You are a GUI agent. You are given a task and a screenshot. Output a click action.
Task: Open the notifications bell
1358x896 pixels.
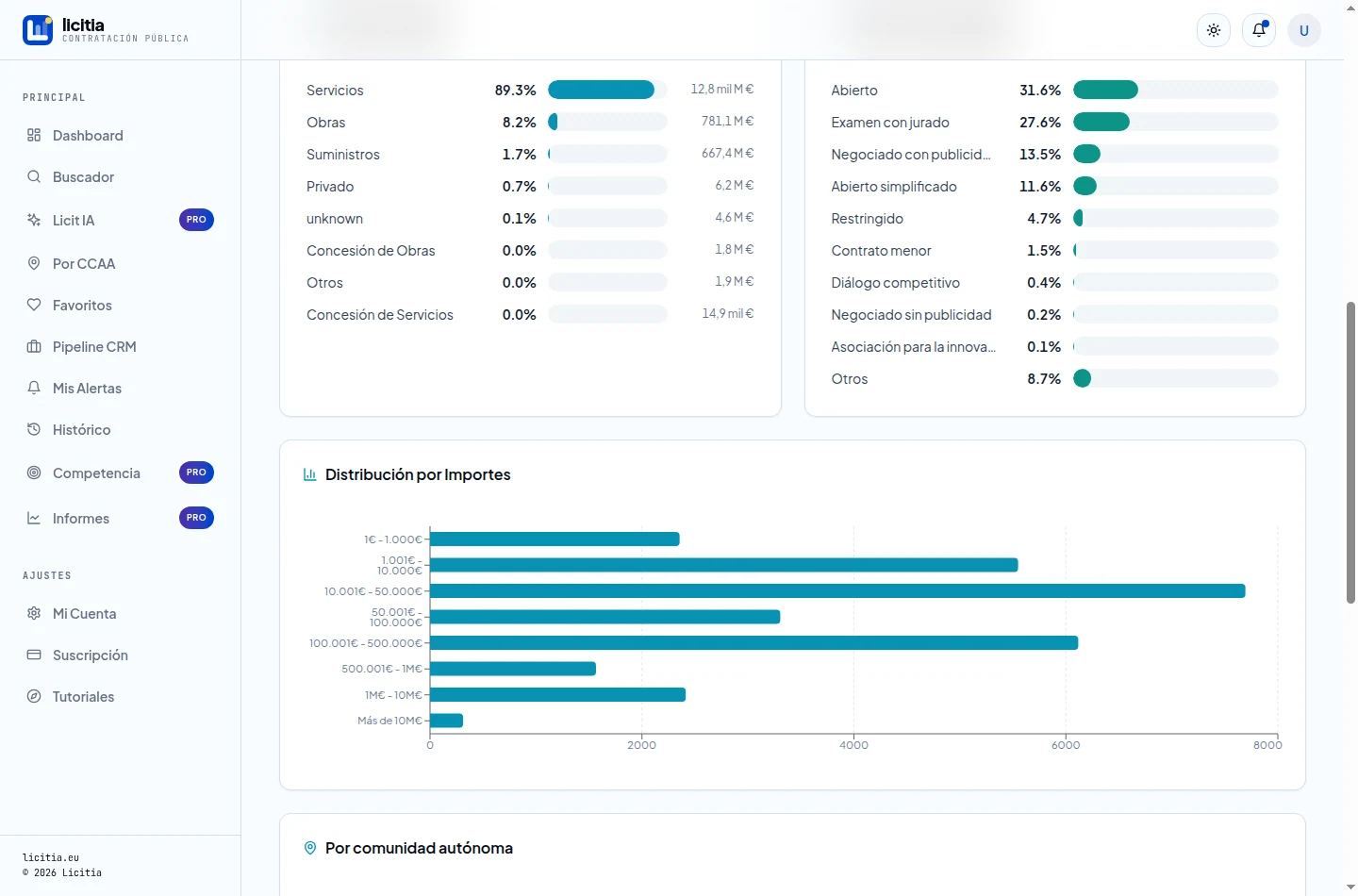[x=1259, y=30]
